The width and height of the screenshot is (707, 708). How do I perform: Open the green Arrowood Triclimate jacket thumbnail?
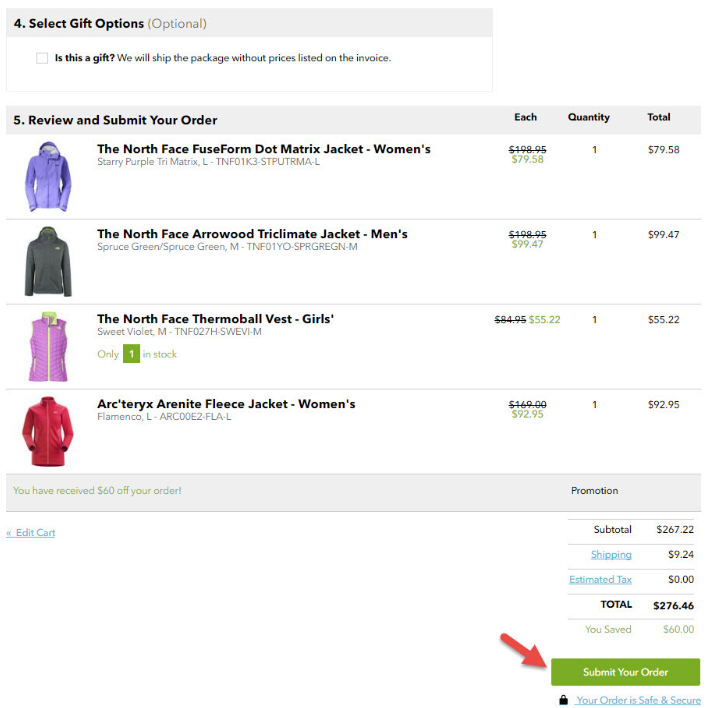pyautogui.click(x=48, y=261)
